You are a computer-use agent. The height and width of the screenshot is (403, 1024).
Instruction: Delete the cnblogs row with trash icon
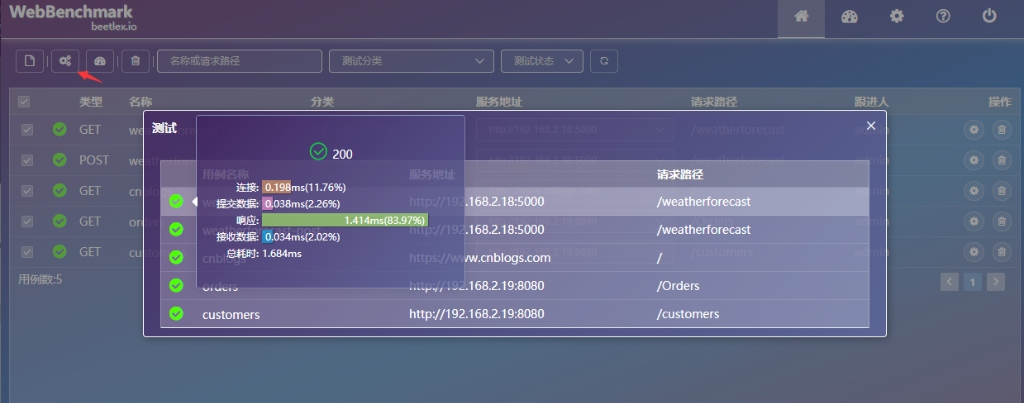click(x=1001, y=191)
